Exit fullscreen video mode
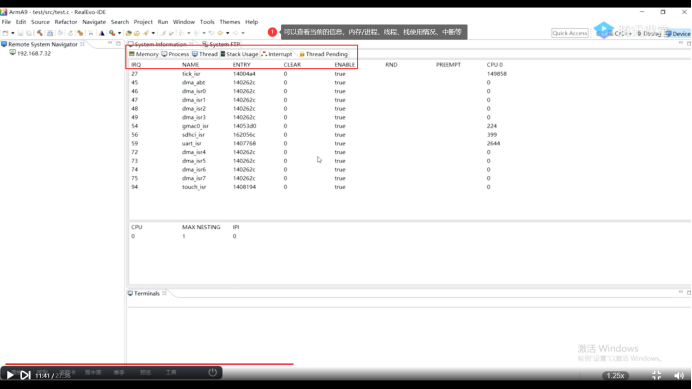 656,375
